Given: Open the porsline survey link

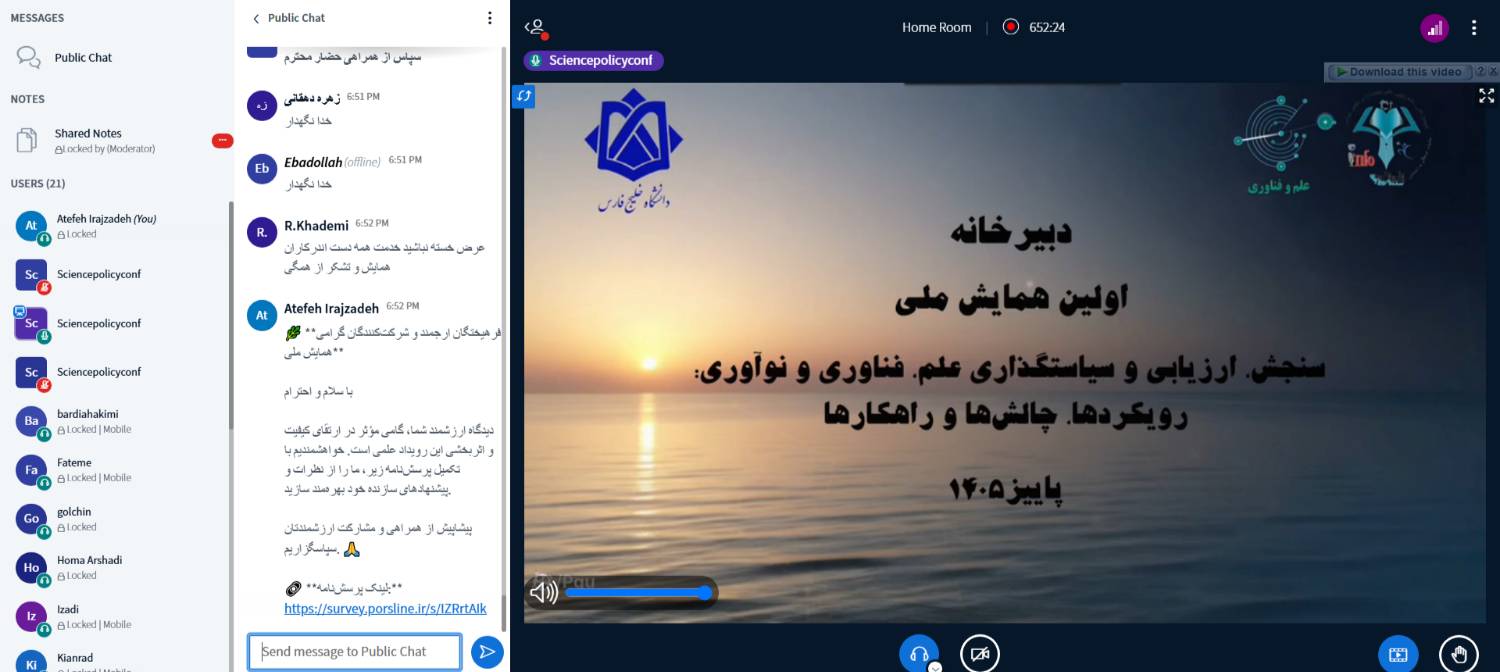Looking at the screenshot, I should (385, 608).
